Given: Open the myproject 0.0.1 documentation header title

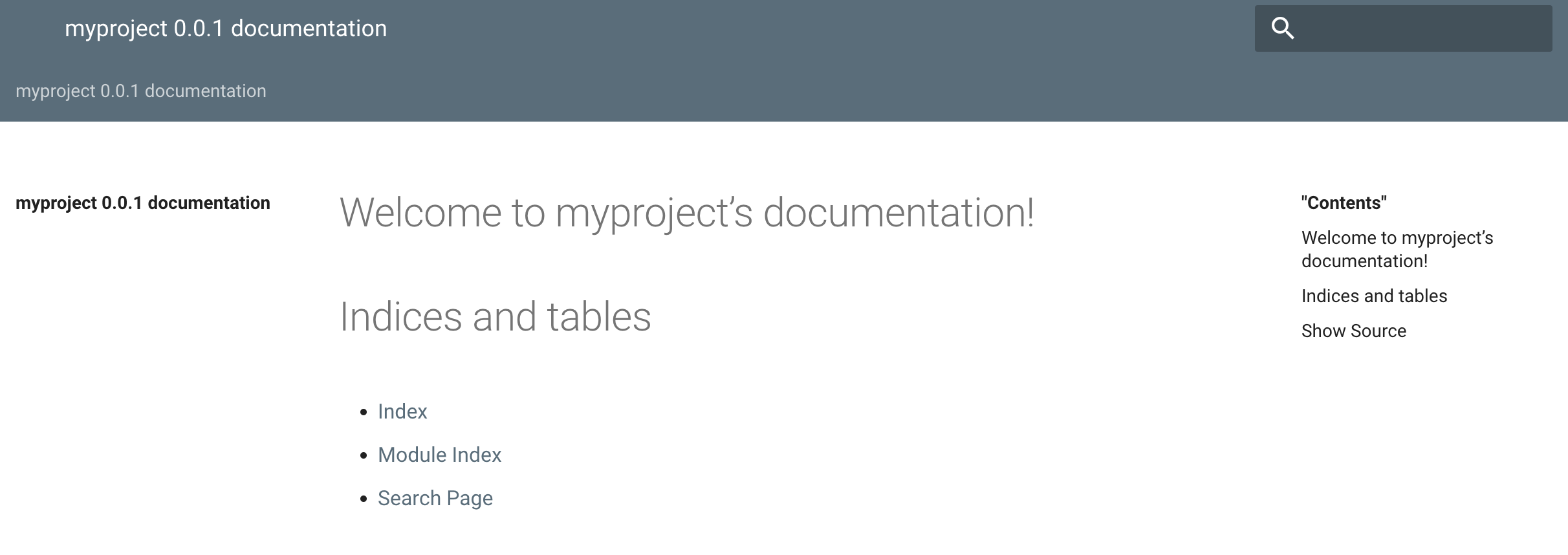Looking at the screenshot, I should coord(226,28).
